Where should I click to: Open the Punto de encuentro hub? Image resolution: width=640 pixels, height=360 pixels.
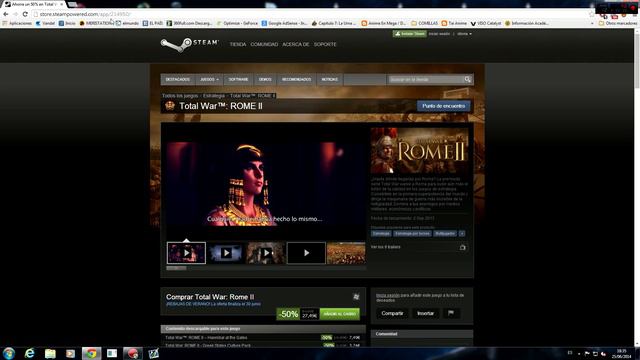tap(443, 106)
